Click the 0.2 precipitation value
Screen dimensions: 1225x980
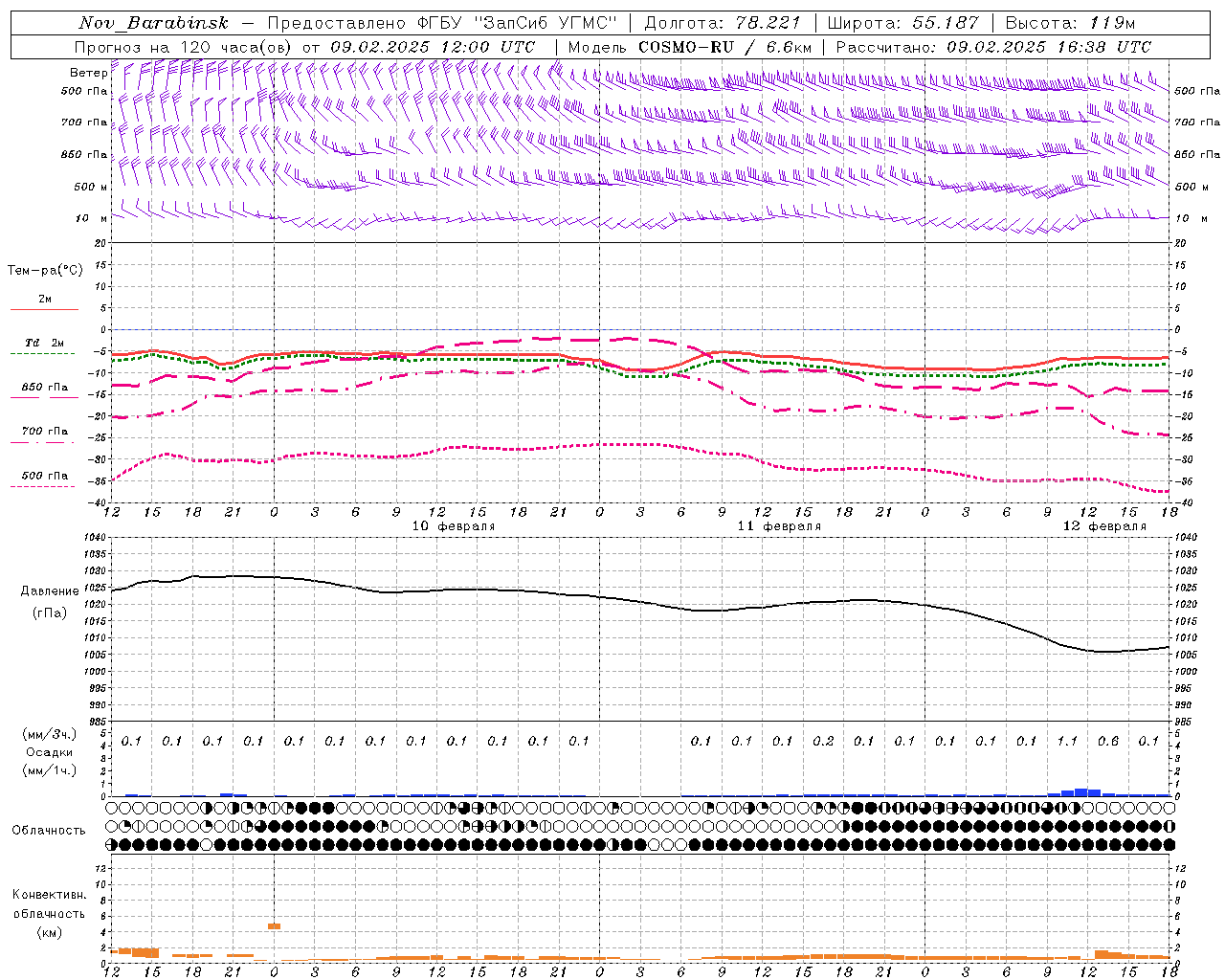pos(823,741)
